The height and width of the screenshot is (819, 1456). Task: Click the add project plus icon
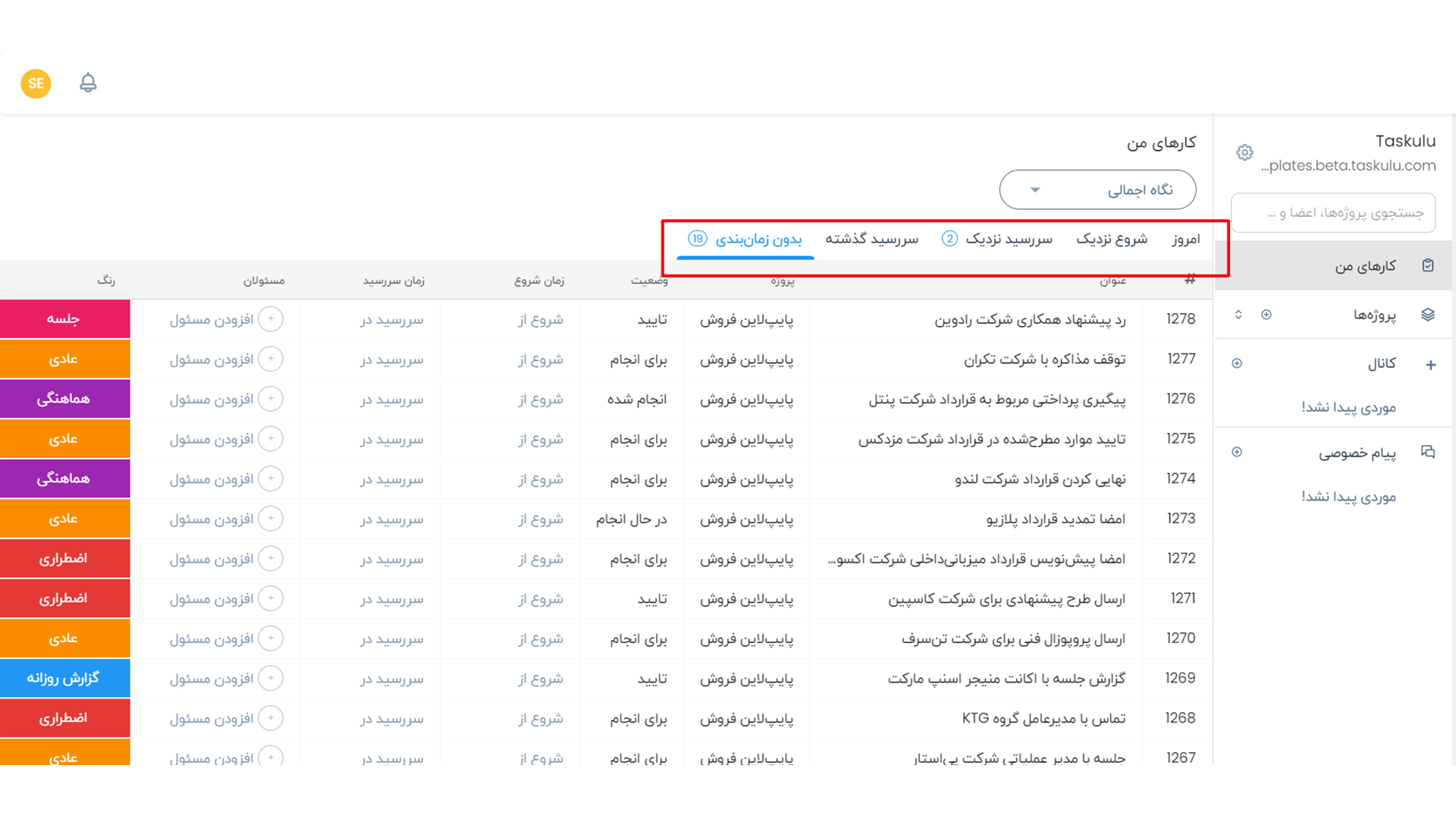1266,315
